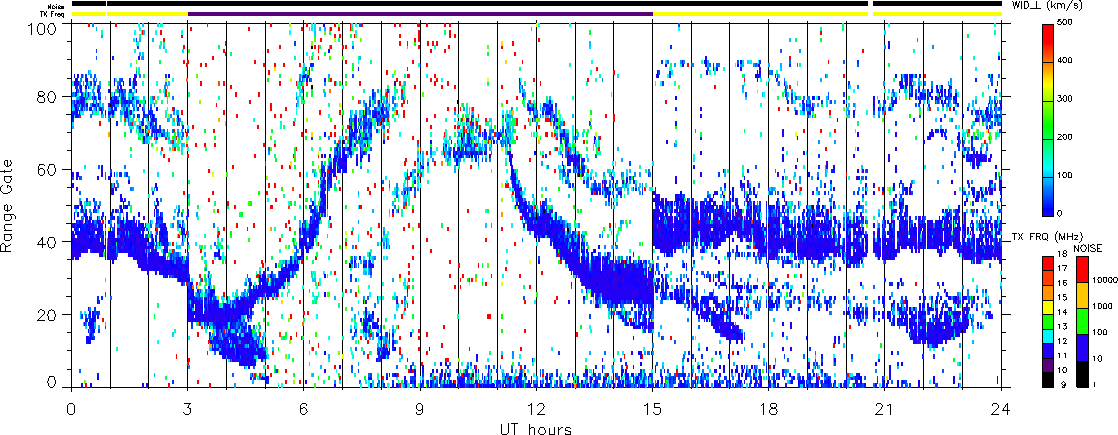Click the '3' tick label on the UT hours axis
Screen dimensions: 1118x435
(188, 409)
